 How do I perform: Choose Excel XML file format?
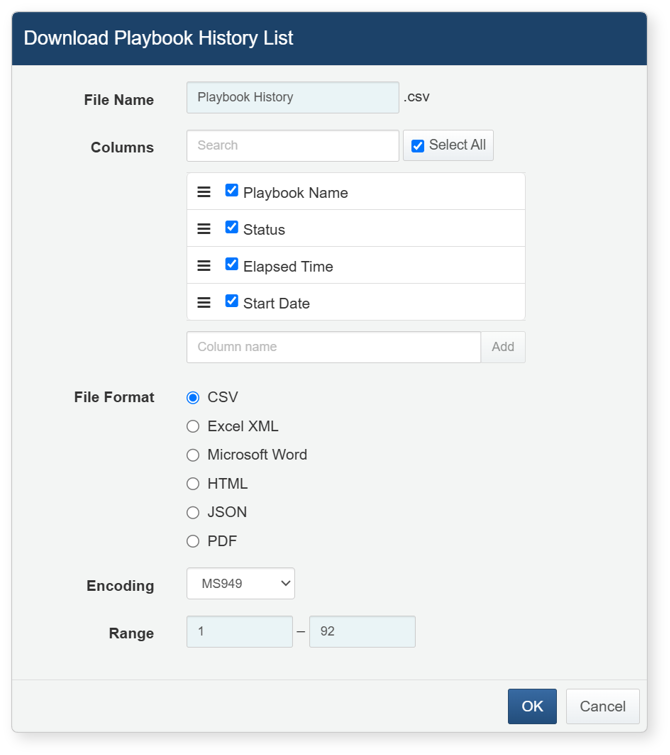pyautogui.click(x=193, y=427)
